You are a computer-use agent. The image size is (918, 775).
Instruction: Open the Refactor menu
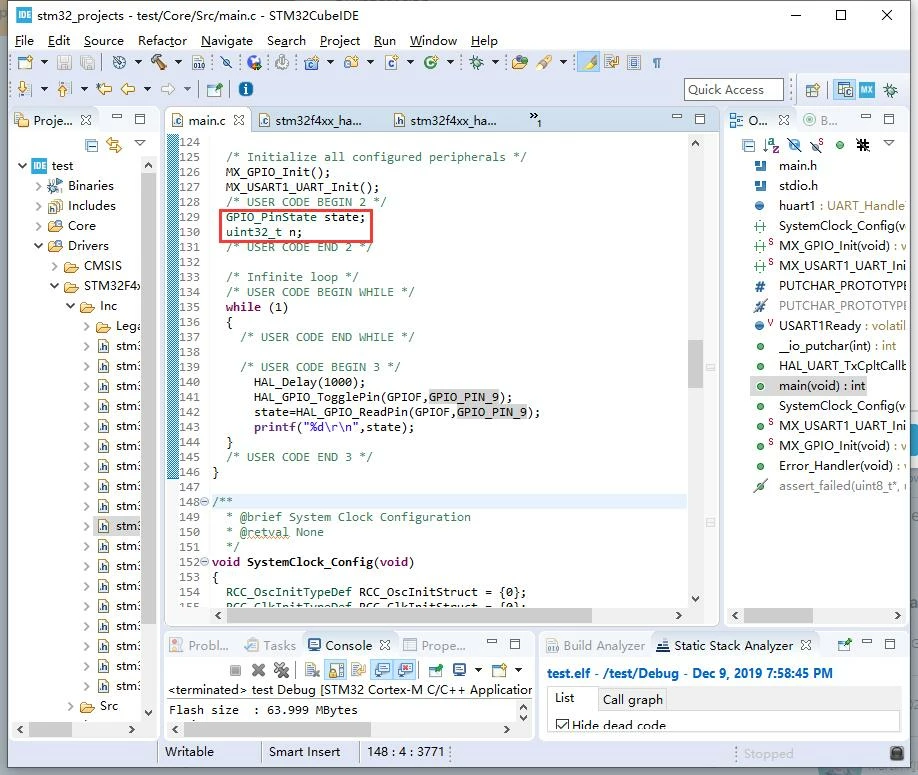click(x=162, y=40)
